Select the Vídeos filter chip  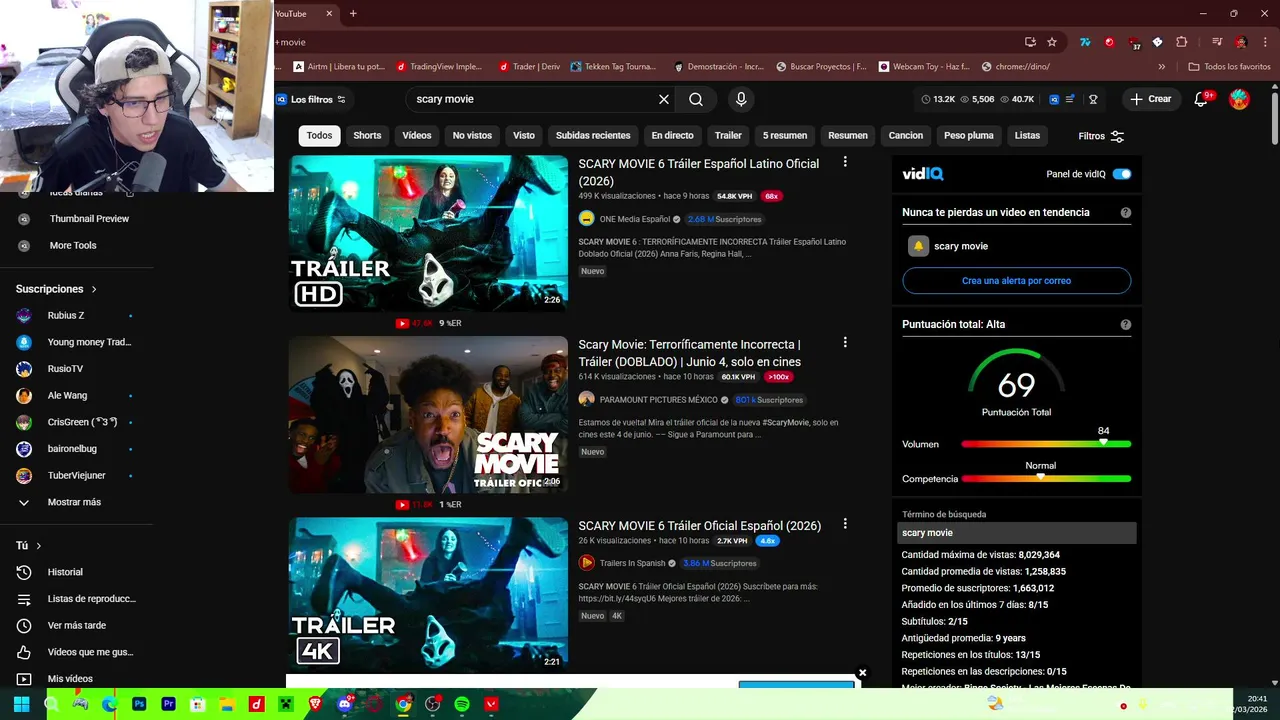tap(417, 135)
